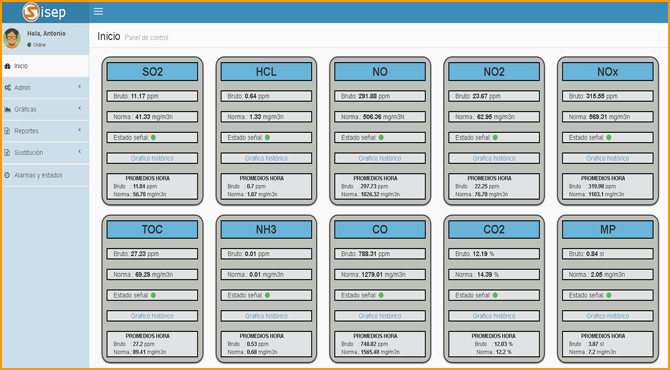The image size is (670, 370).
Task: Click the Sisep logo
Action: click(44, 12)
